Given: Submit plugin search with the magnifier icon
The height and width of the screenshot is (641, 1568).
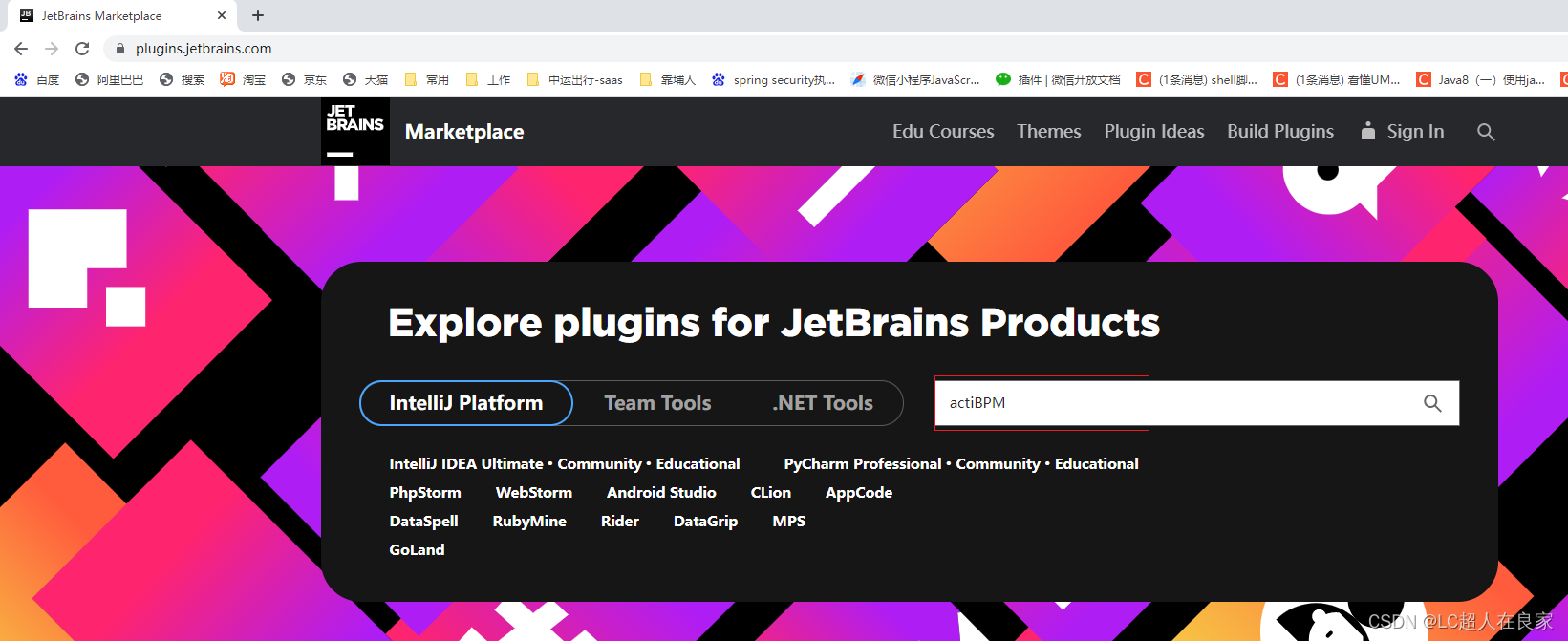Looking at the screenshot, I should (x=1432, y=403).
